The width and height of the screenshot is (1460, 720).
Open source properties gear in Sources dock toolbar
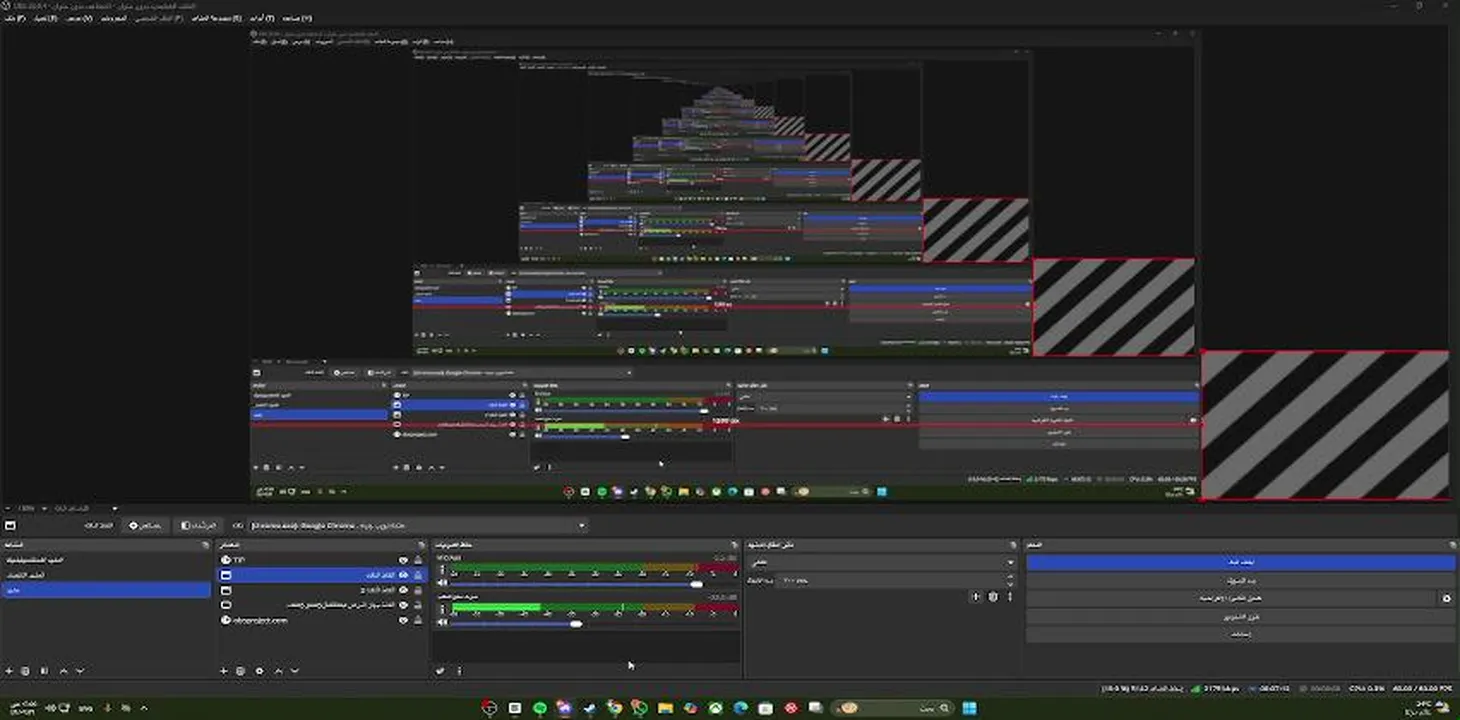click(259, 671)
